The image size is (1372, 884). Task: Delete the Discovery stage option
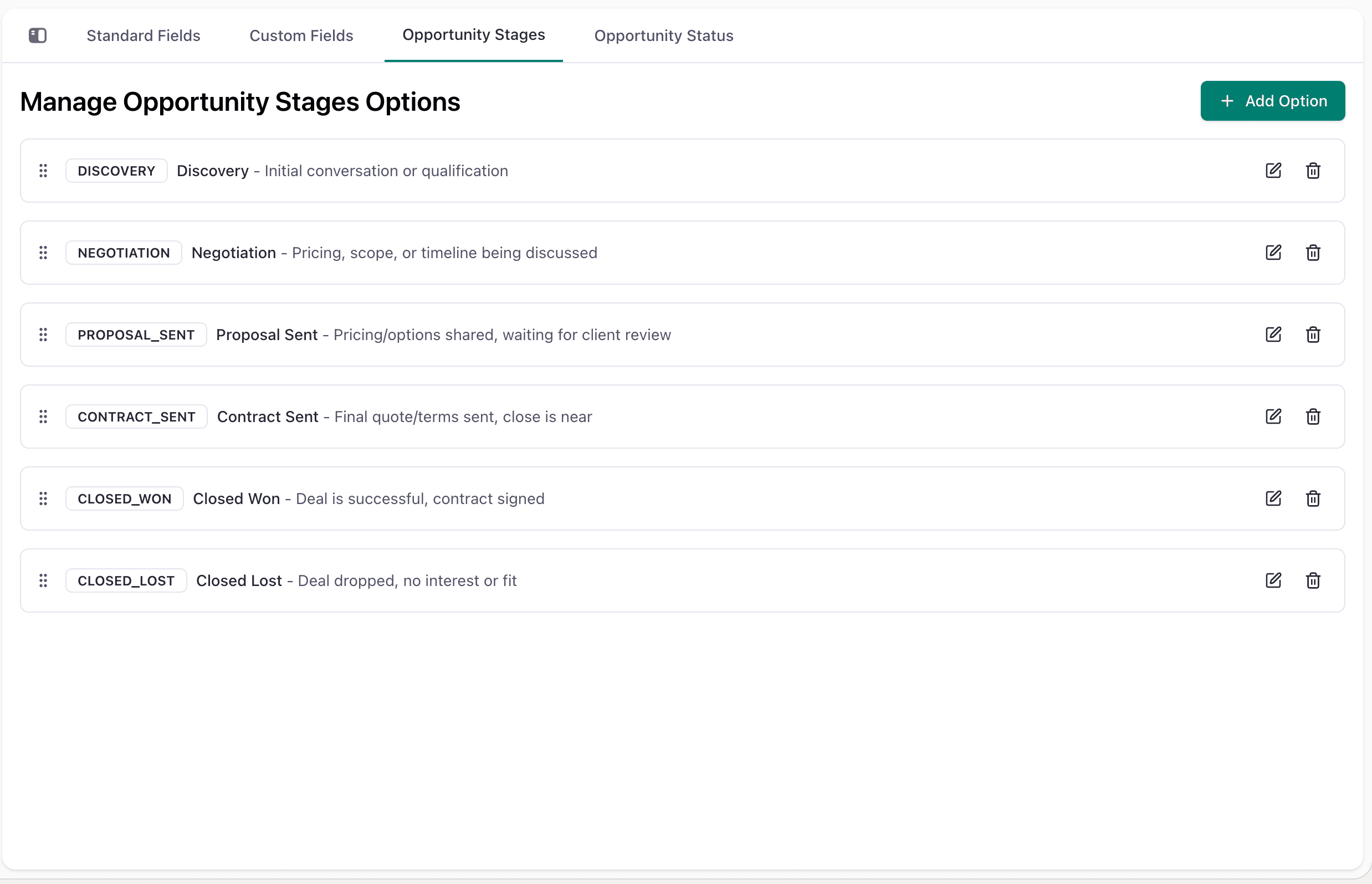tap(1313, 171)
